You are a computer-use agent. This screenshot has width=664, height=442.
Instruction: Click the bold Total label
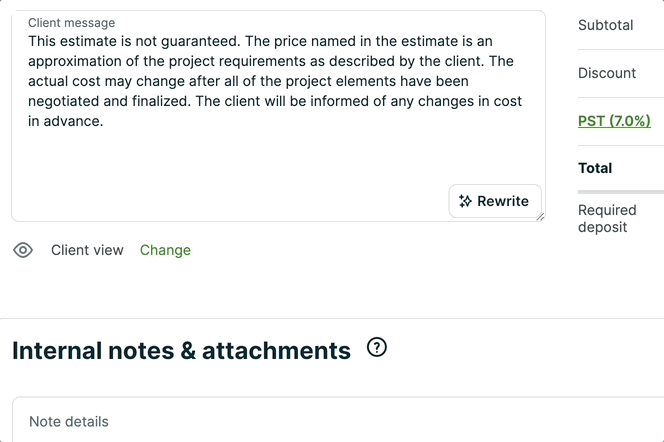tap(595, 168)
